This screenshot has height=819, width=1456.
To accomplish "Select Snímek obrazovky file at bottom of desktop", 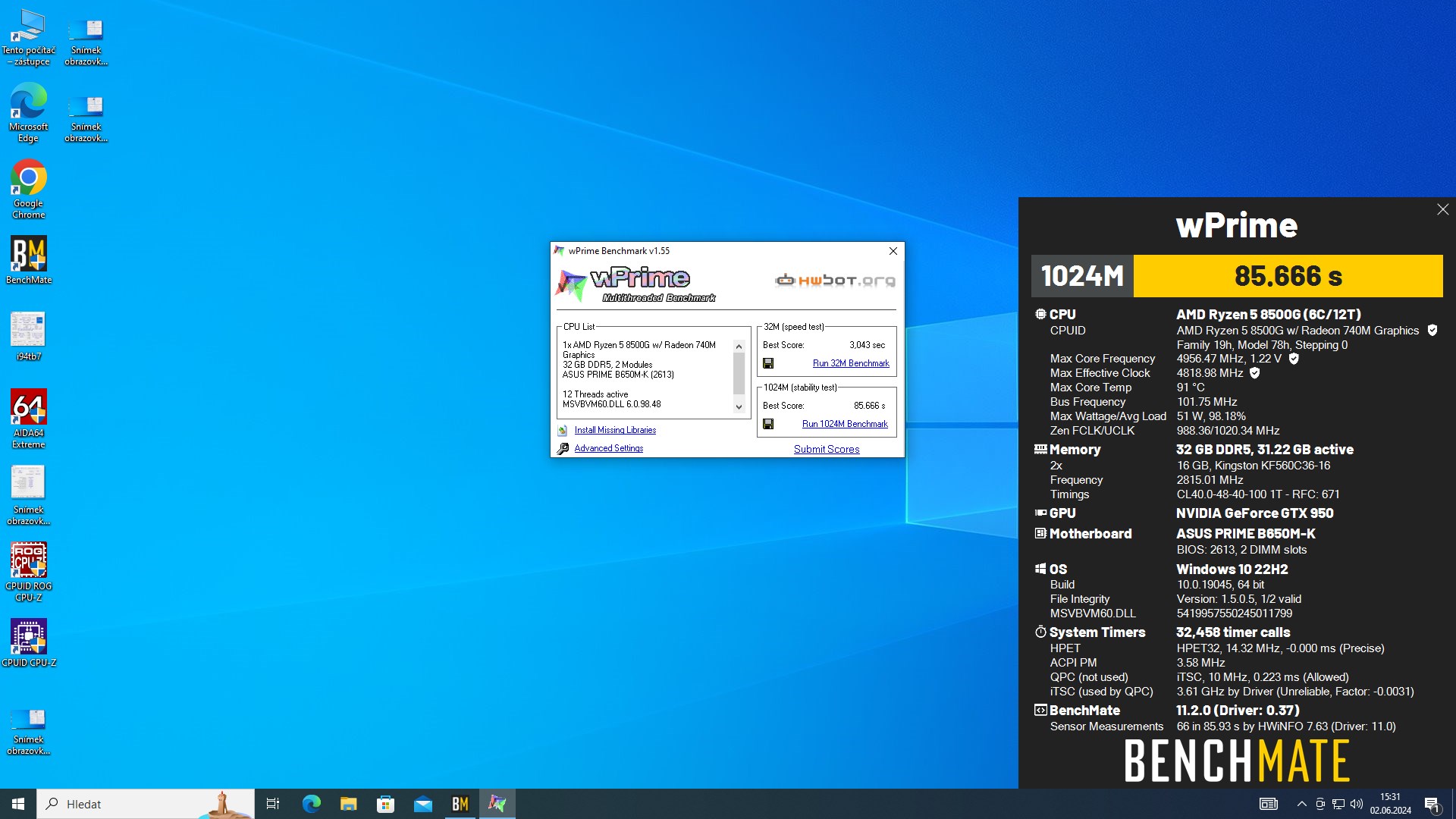I will click(29, 730).
